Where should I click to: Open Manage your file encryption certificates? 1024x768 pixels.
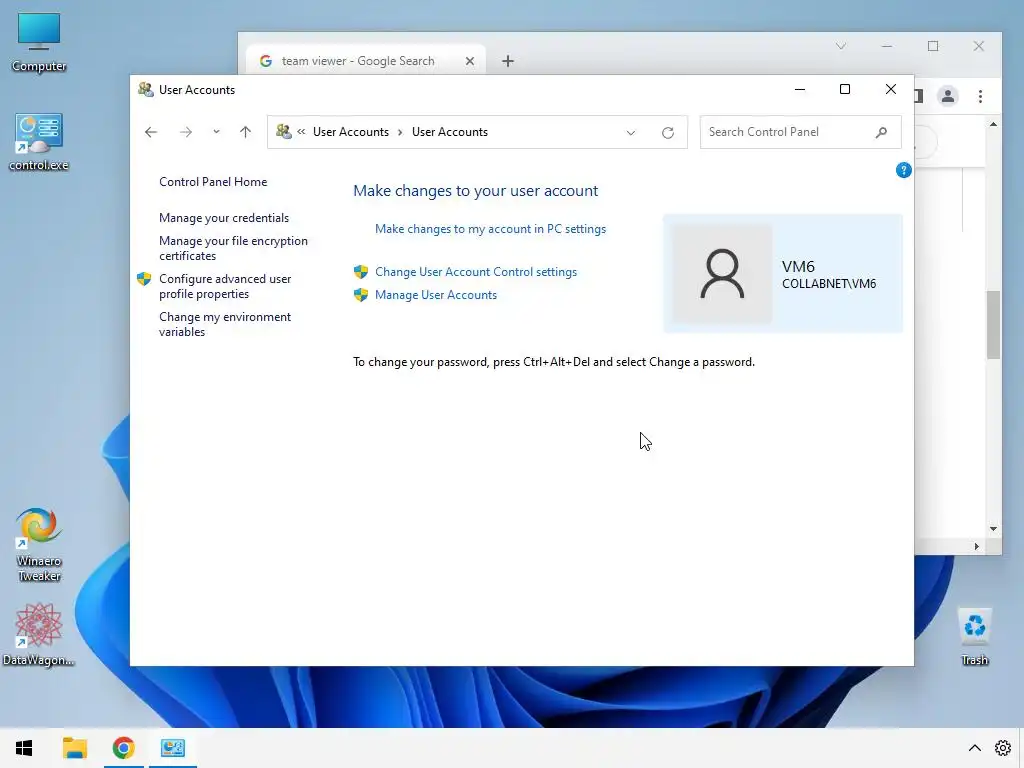click(233, 248)
